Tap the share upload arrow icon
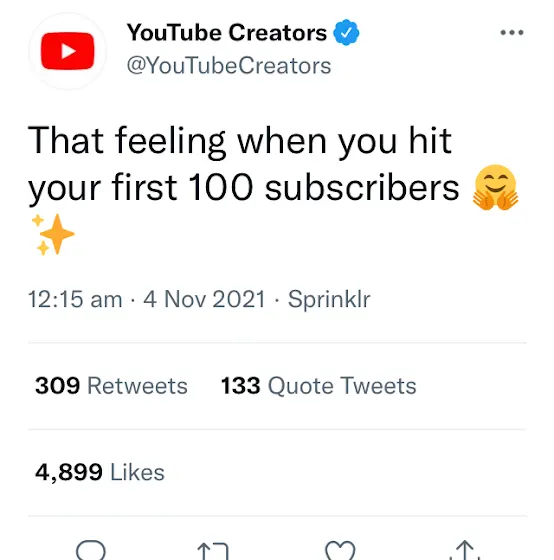This screenshot has height=560, width=554. click(465, 550)
